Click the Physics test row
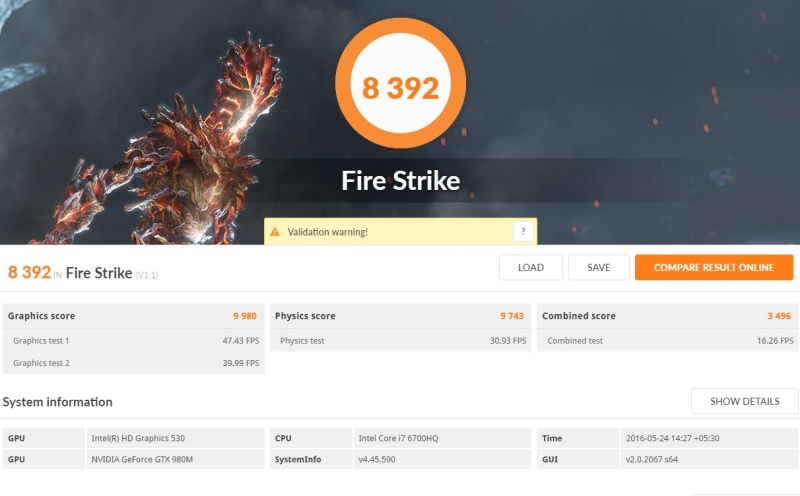This screenshot has height=496, width=800. coord(401,341)
